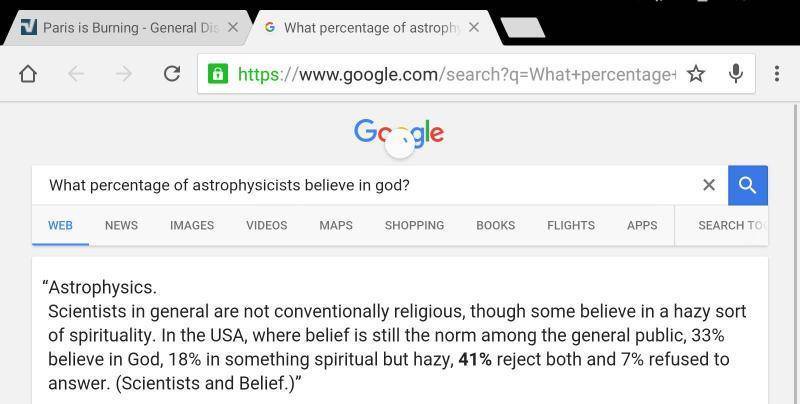Image resolution: width=800 pixels, height=404 pixels.
Task: Switch to IMAGES search results
Action: 192,225
